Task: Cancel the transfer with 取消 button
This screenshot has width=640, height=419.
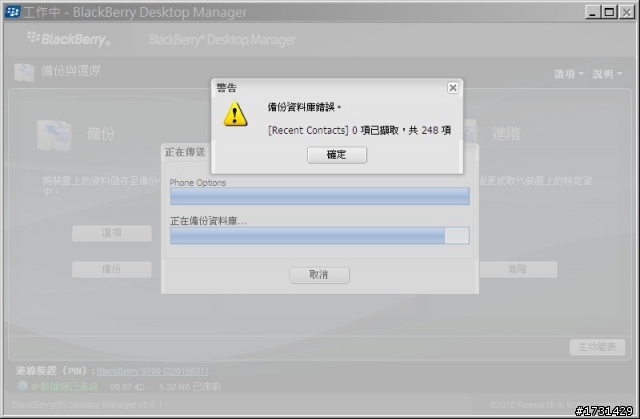Action: click(319, 275)
